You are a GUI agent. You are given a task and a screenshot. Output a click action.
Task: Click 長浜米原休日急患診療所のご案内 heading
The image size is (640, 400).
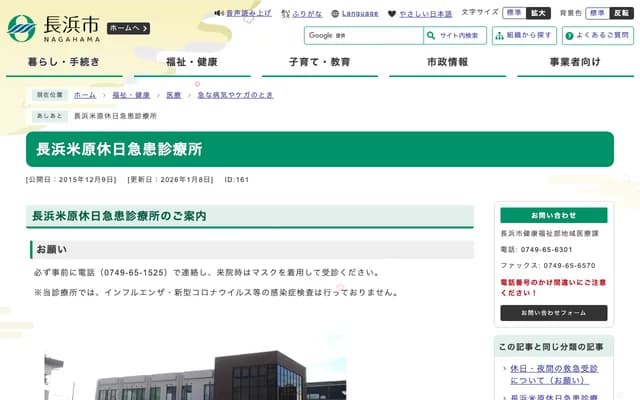pos(250,216)
